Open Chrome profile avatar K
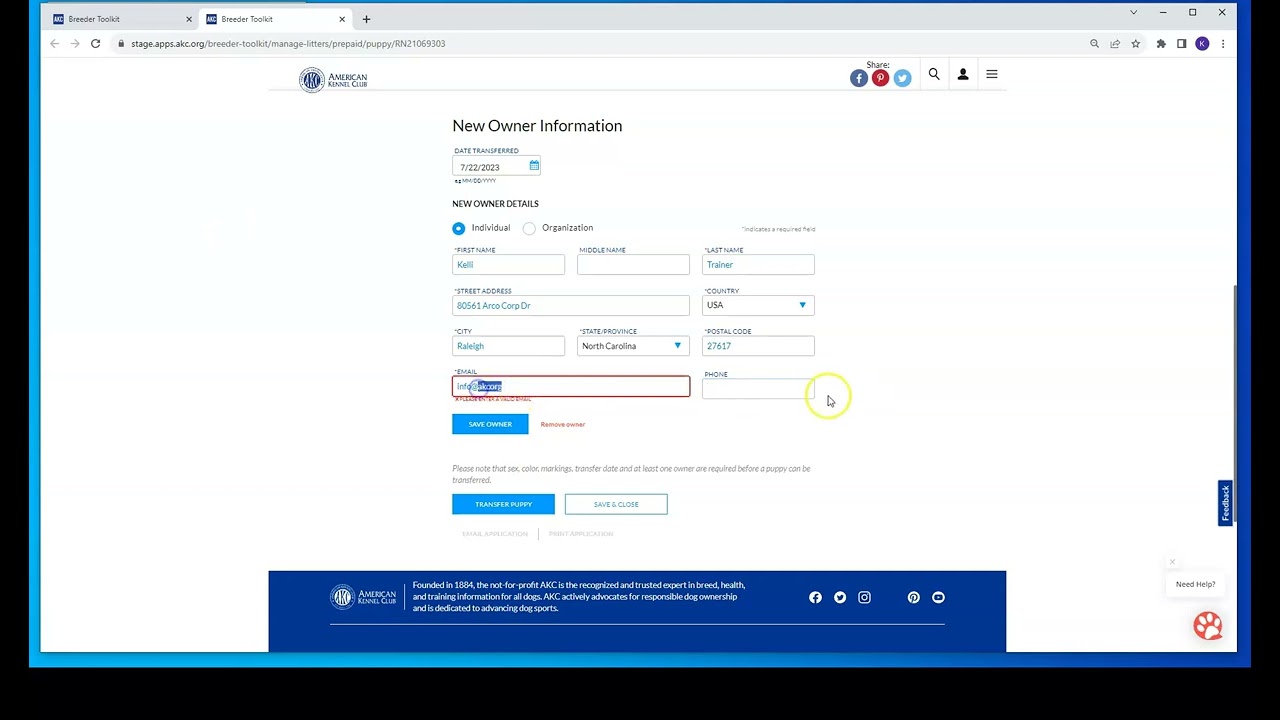The height and width of the screenshot is (720, 1280). pyautogui.click(x=1202, y=44)
